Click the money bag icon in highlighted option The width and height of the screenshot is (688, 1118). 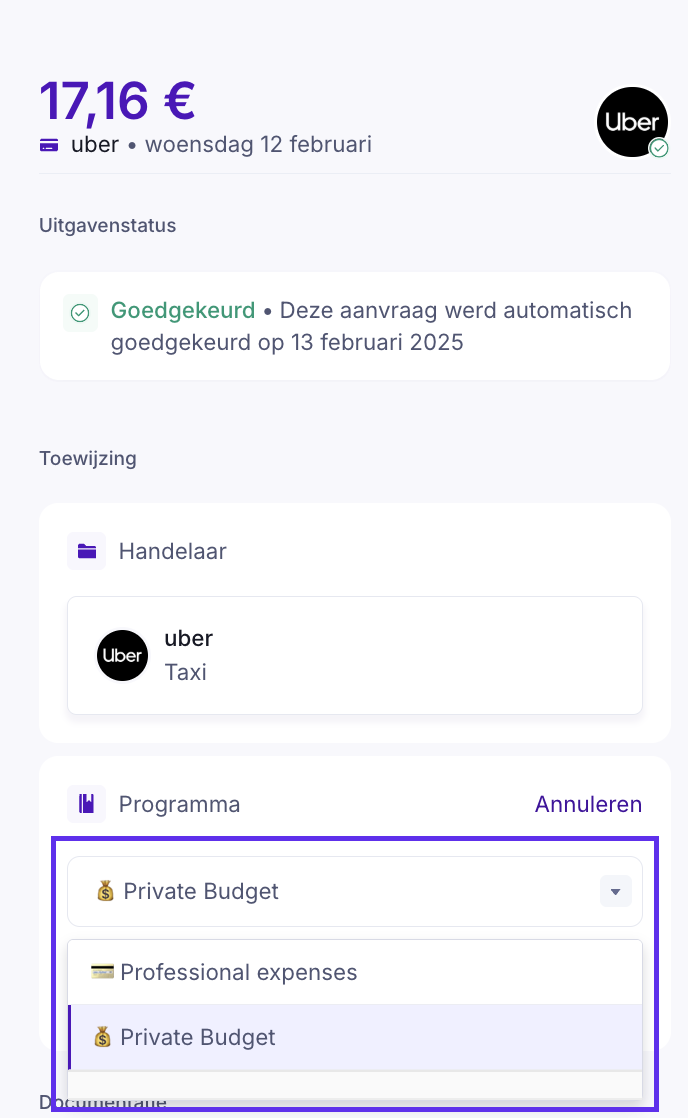click(102, 1037)
